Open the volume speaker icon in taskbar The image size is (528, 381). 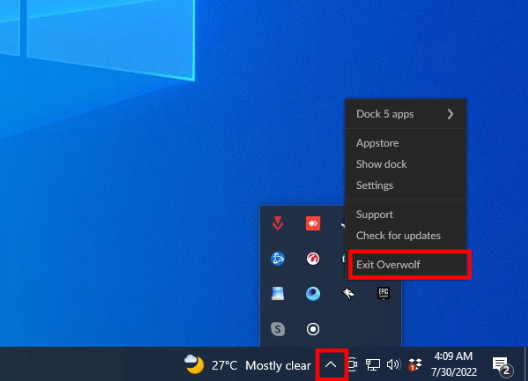click(393, 364)
